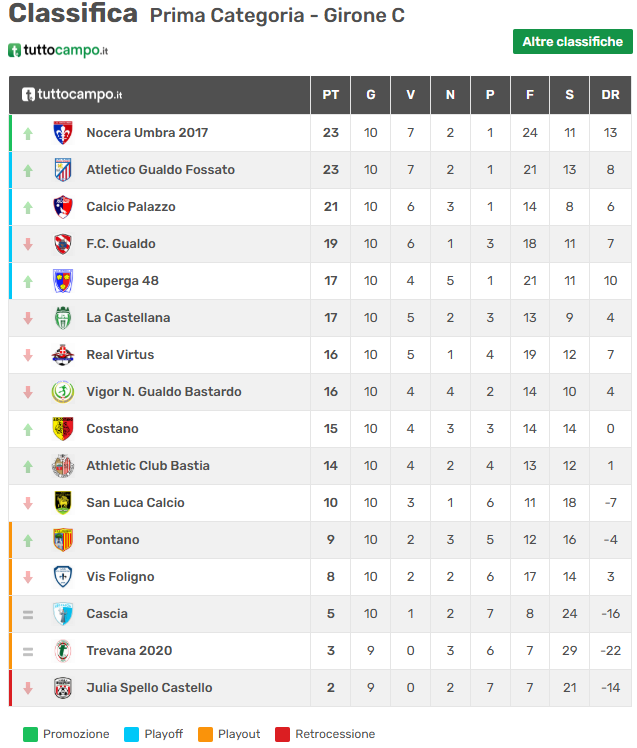Click the tuttocampo.it logo in table header
Viewport: 637px width, 748px height.
pyautogui.click(x=72, y=95)
